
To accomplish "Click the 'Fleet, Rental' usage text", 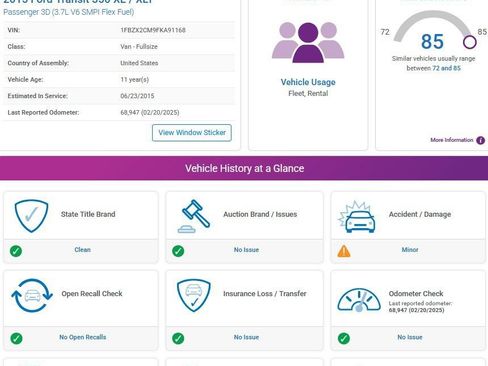I will point(308,93).
